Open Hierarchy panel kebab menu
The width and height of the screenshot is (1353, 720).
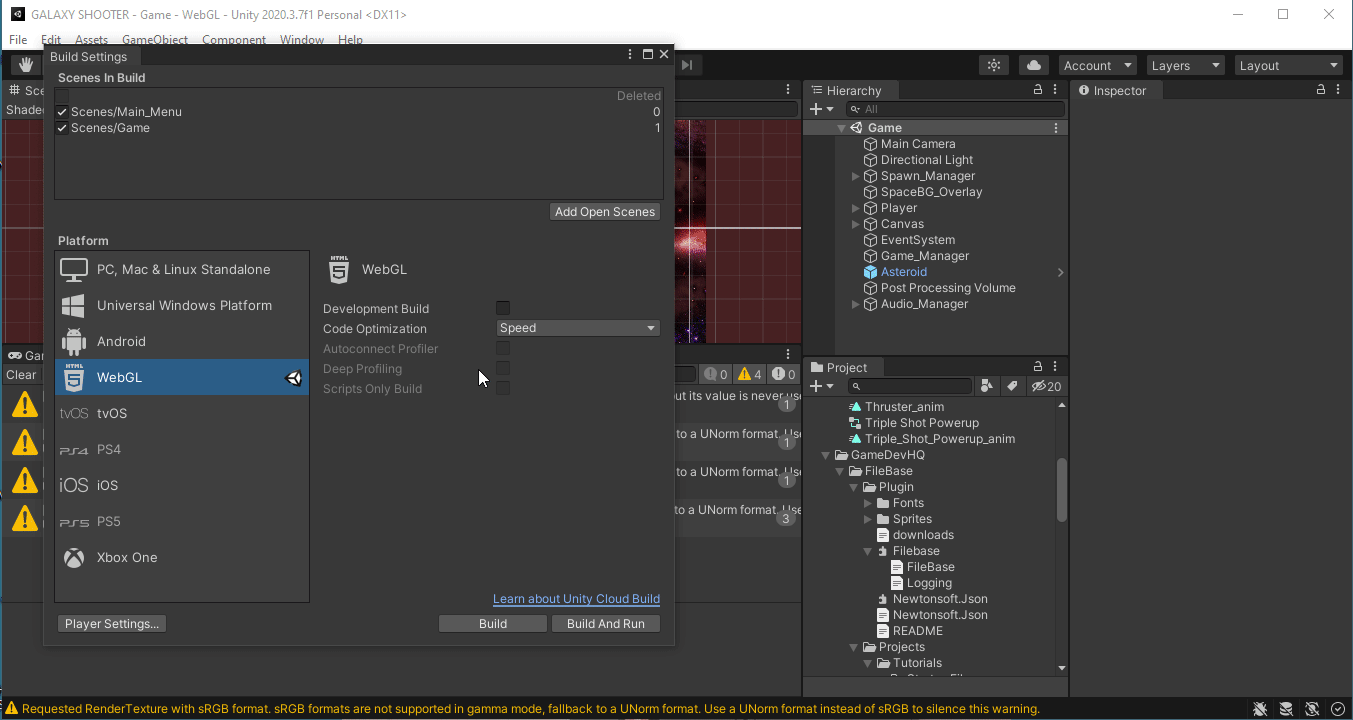tap(1057, 90)
